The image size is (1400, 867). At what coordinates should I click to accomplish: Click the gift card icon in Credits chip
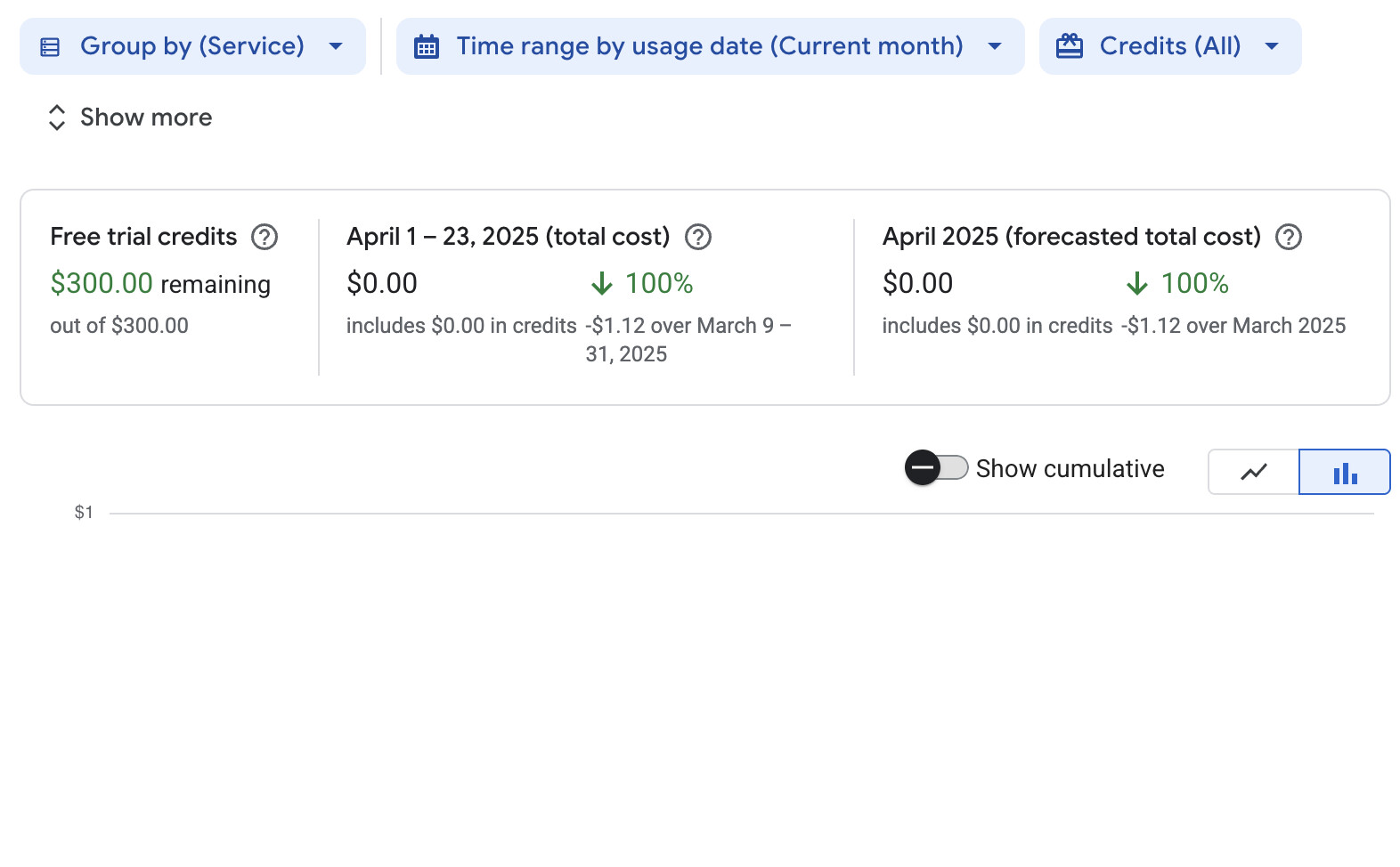pos(1069,46)
